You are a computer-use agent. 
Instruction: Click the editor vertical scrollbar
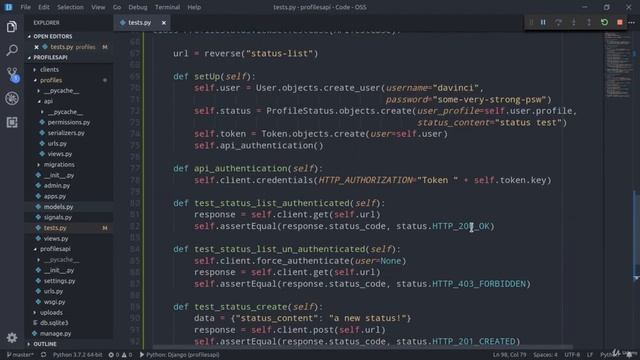pos(636,235)
